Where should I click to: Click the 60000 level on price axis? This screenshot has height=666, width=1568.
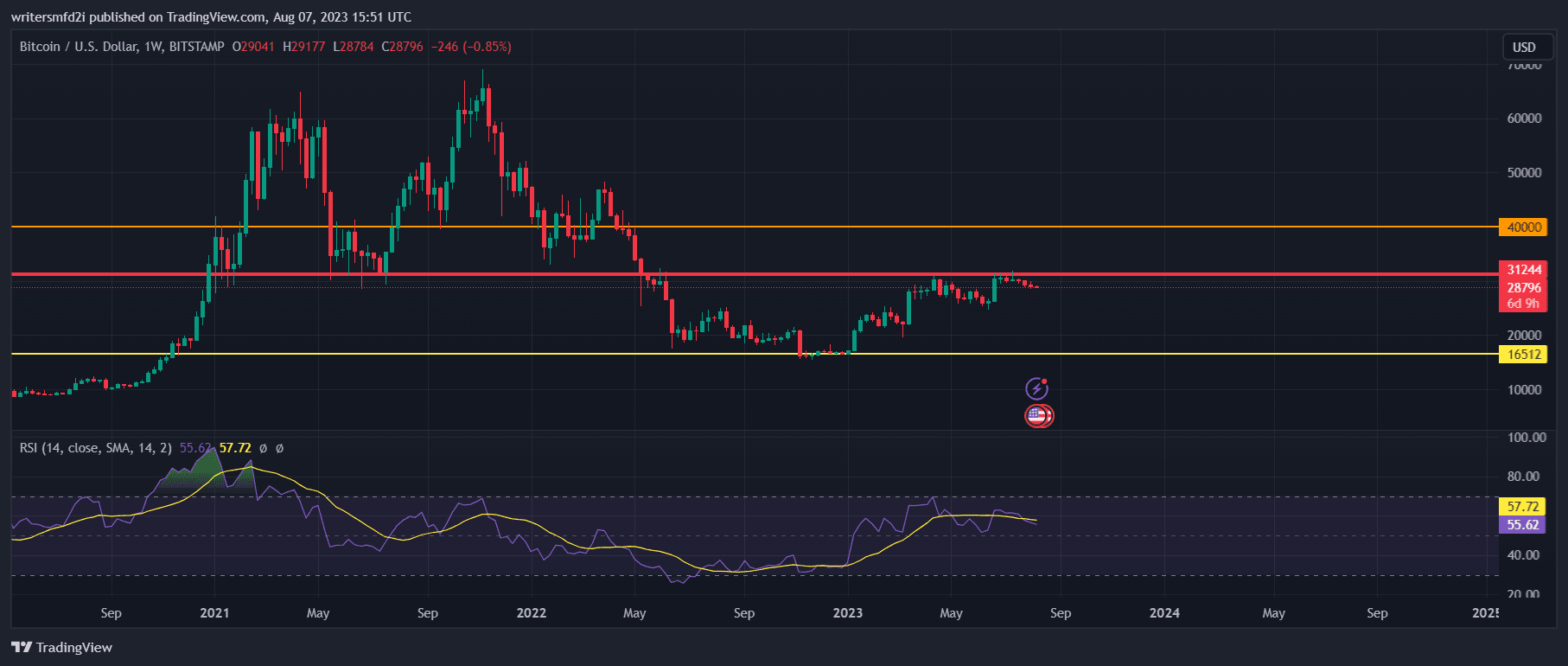coord(1524,118)
